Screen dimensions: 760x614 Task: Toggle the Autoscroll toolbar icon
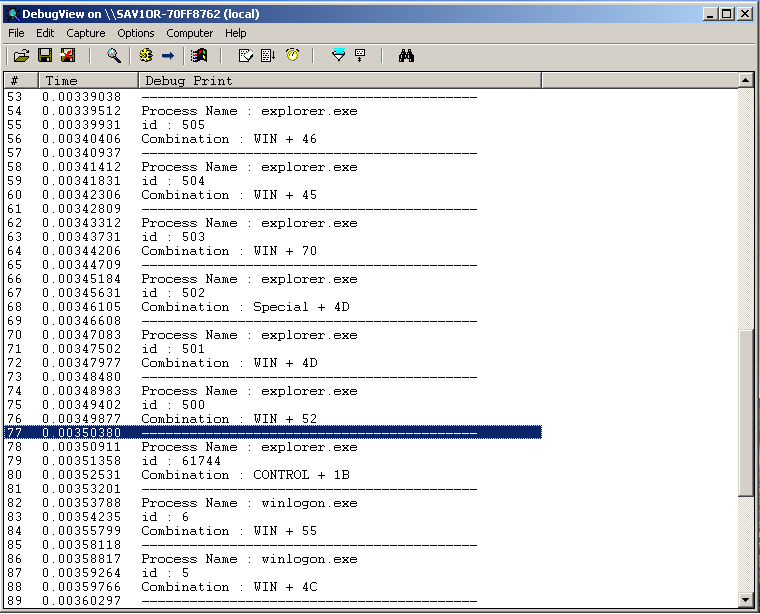click(268, 56)
